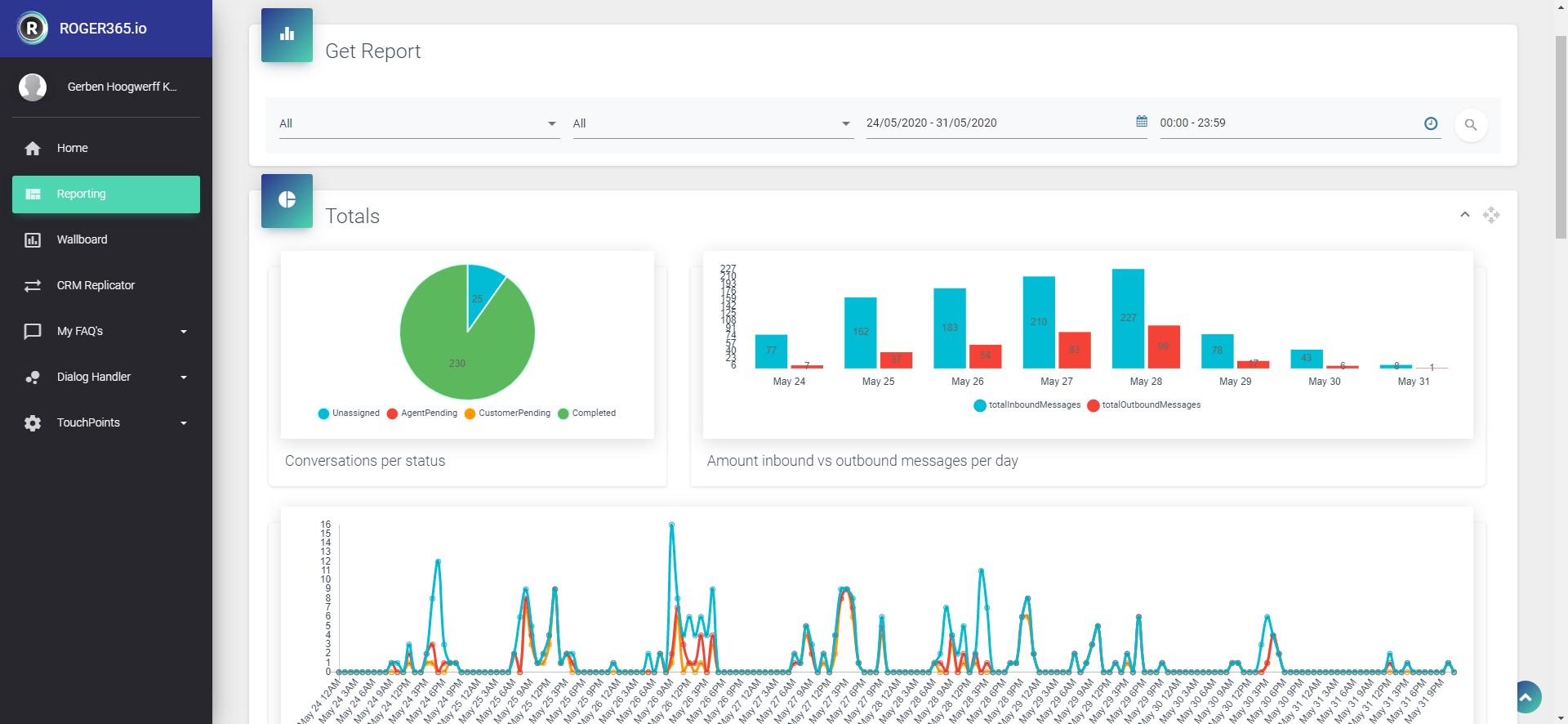Toggle totalOutboundMessages legend series
Viewport: 1568px width, 724px height.
pos(1144,405)
